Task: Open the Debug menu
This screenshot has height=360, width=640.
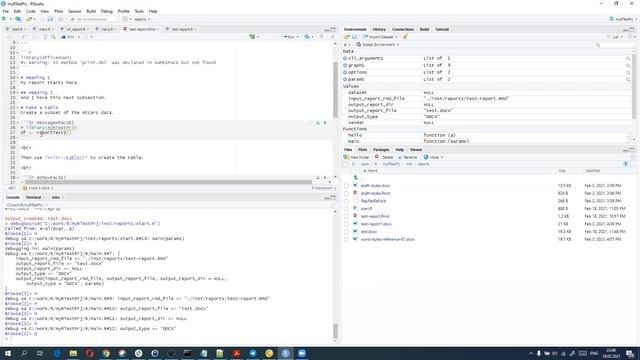Action: 107,11
